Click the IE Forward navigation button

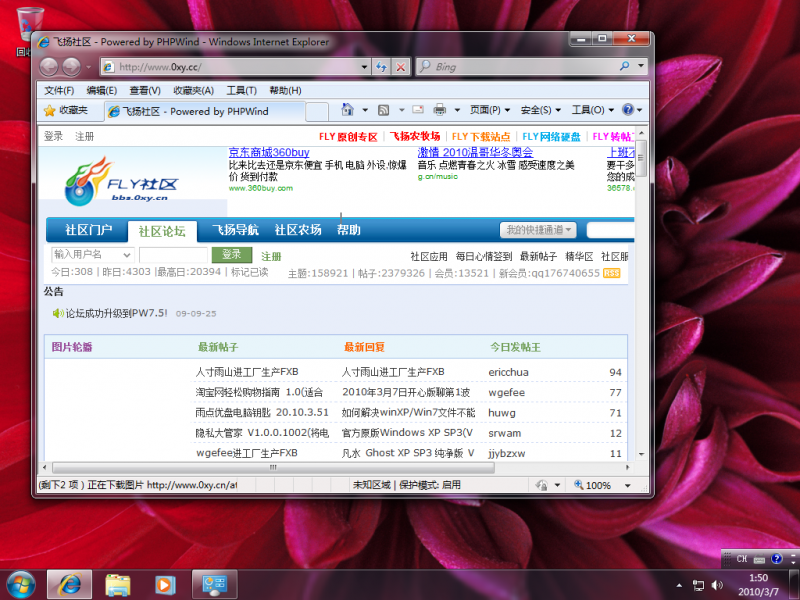[x=71, y=66]
